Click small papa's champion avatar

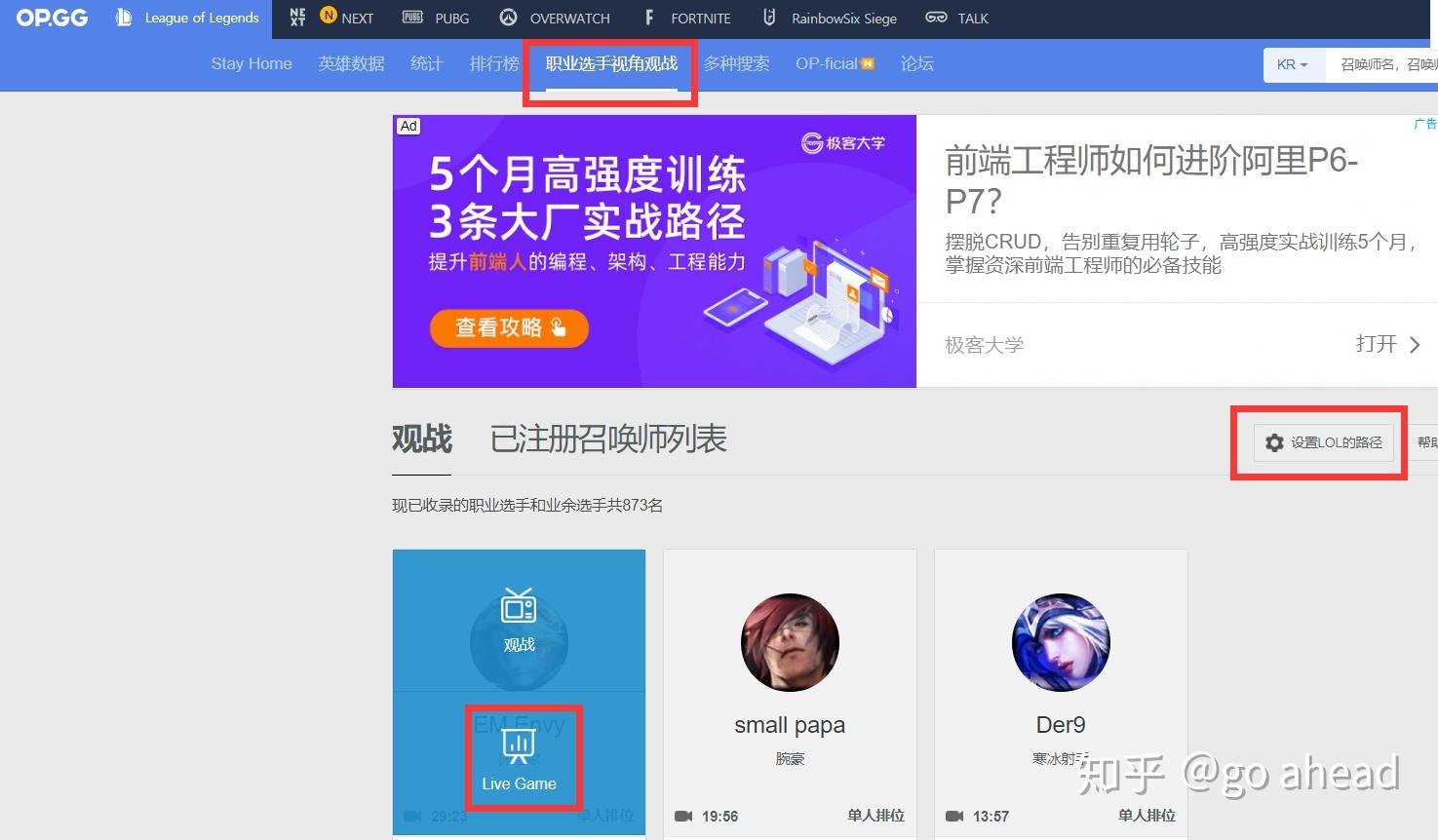(790, 643)
